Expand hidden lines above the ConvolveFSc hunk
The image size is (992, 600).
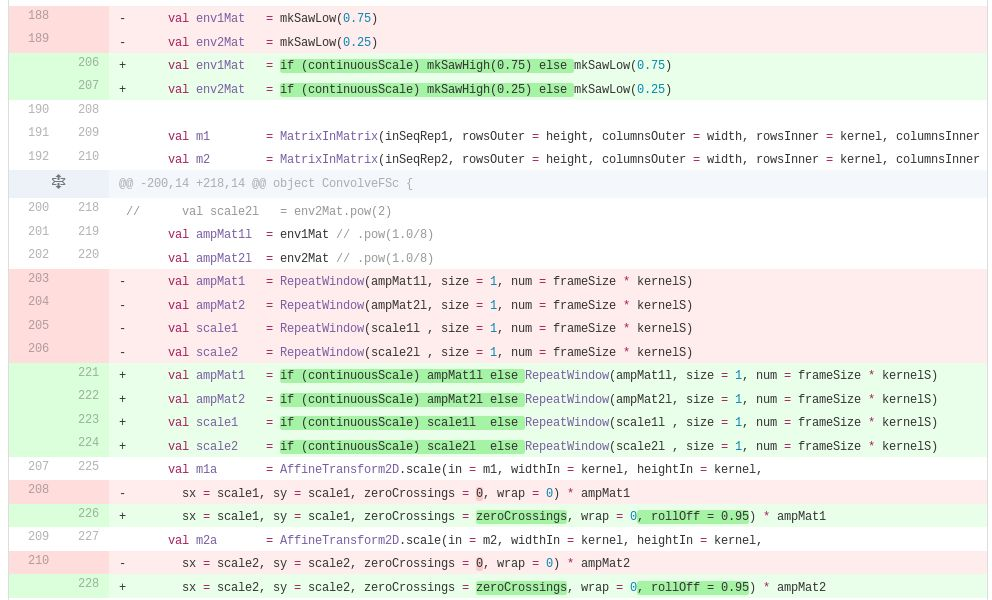[58, 183]
